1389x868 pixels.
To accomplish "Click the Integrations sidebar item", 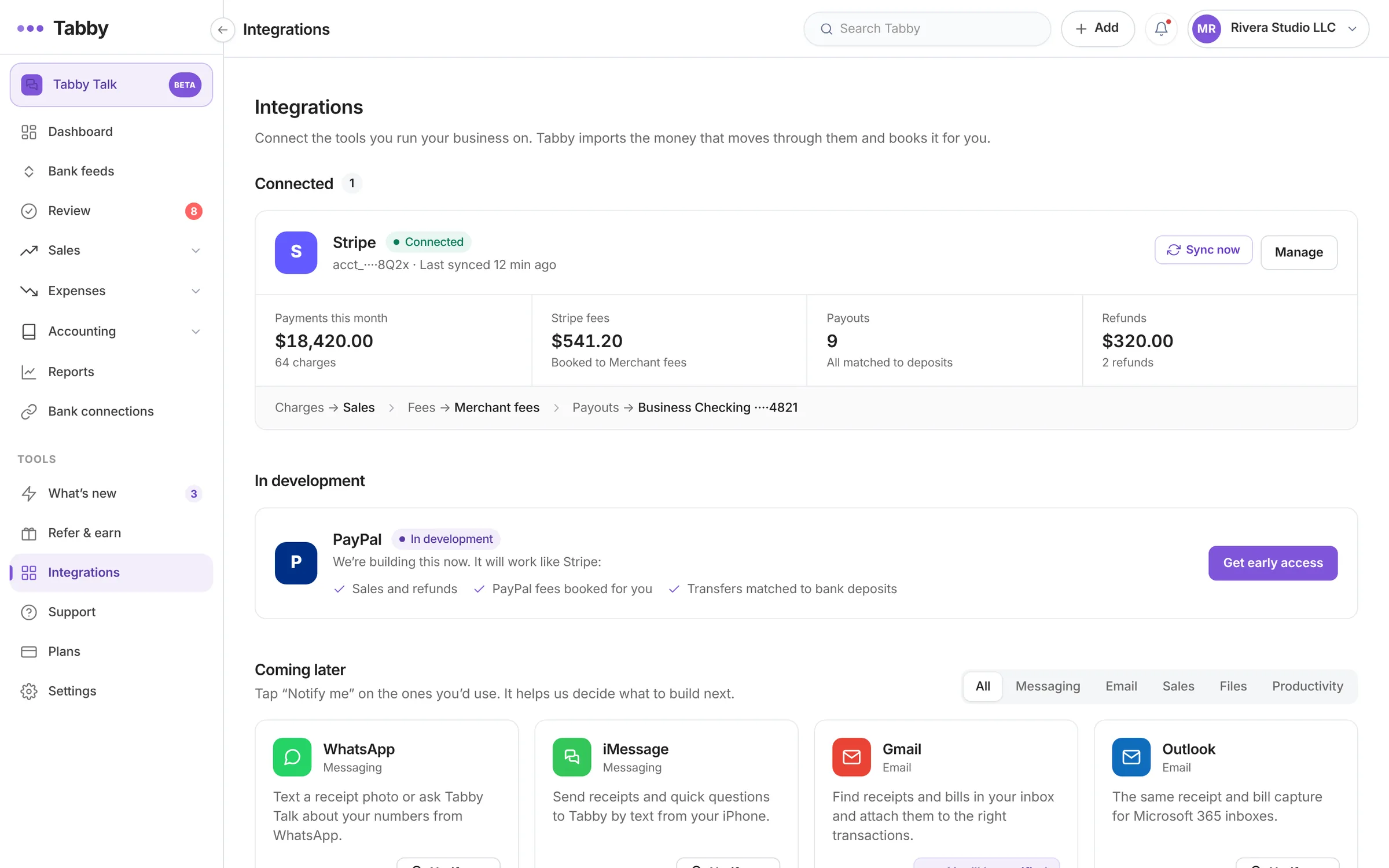I will (111, 573).
